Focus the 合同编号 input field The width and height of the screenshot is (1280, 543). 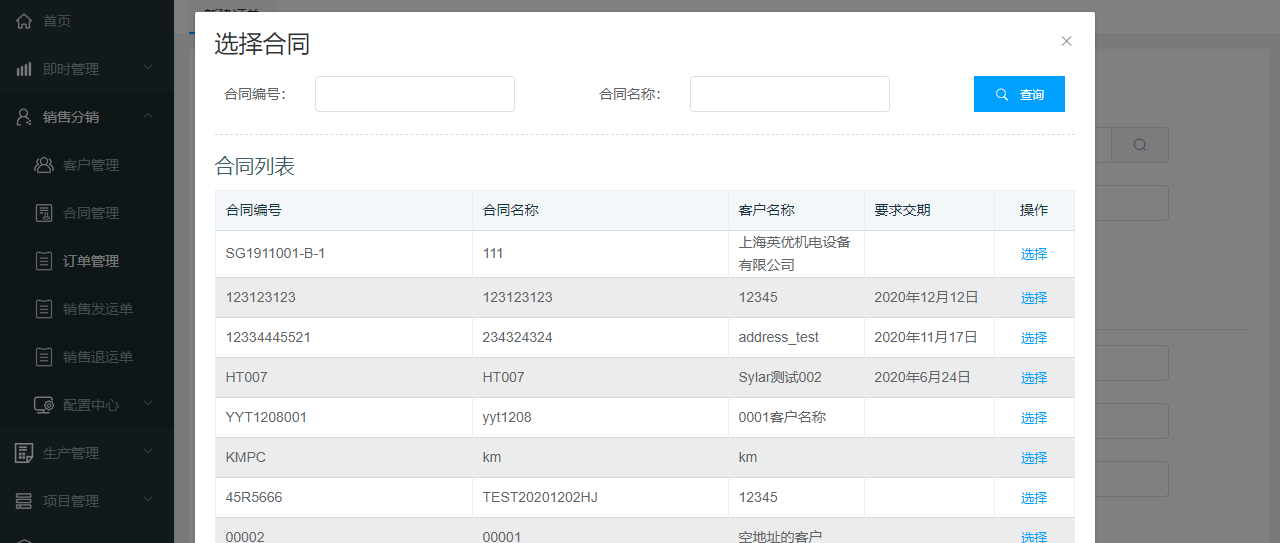click(415, 94)
